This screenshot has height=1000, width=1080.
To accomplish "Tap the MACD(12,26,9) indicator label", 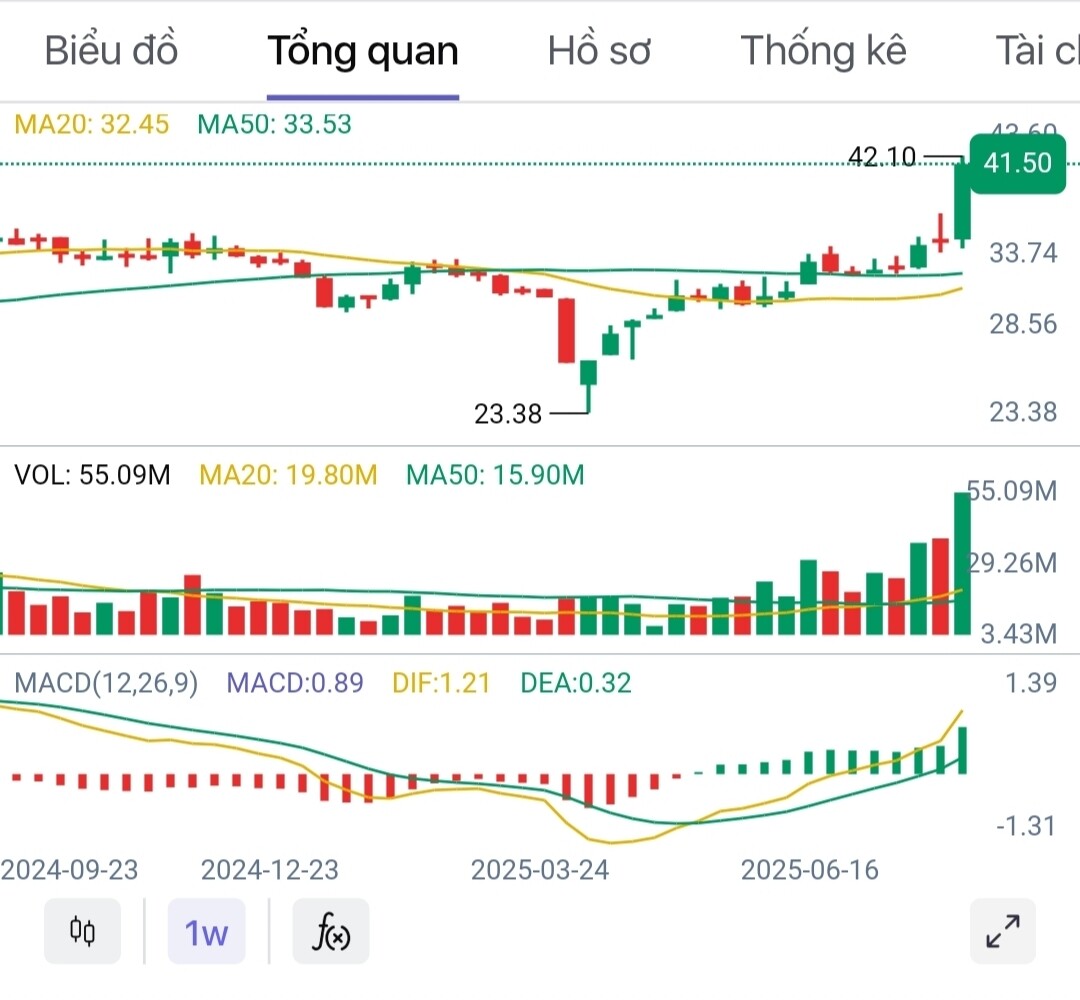I will point(106,683).
